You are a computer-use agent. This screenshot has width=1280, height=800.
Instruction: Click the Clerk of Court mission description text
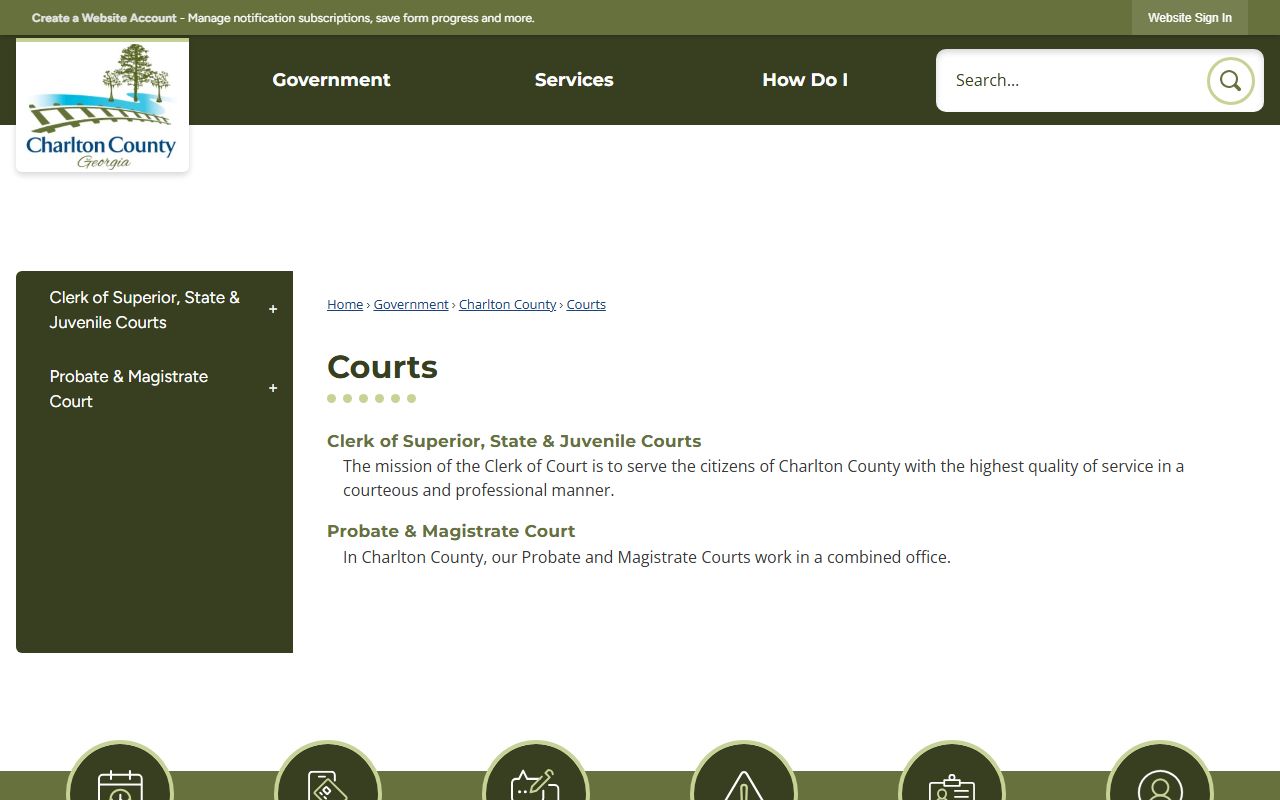tap(763, 478)
